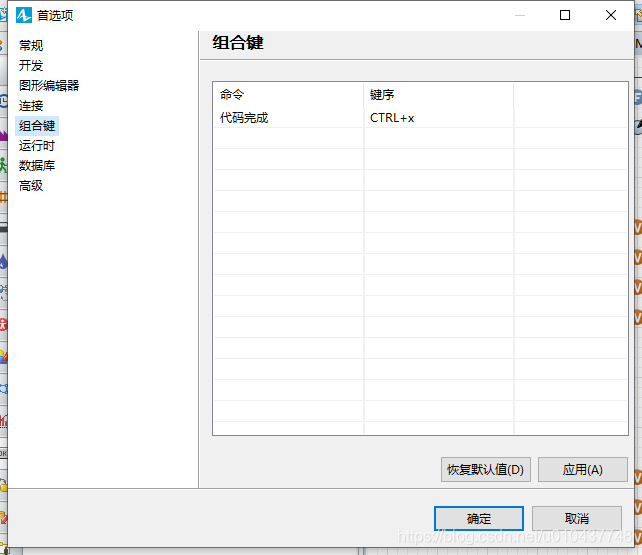
Task: Select 常规 in preferences list
Action: (31, 45)
